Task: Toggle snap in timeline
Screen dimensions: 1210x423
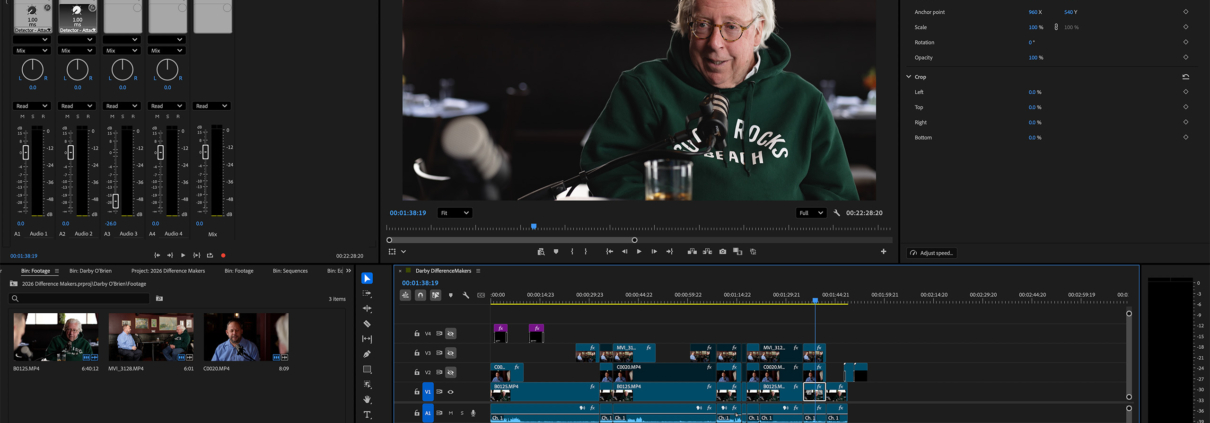Action: click(420, 295)
